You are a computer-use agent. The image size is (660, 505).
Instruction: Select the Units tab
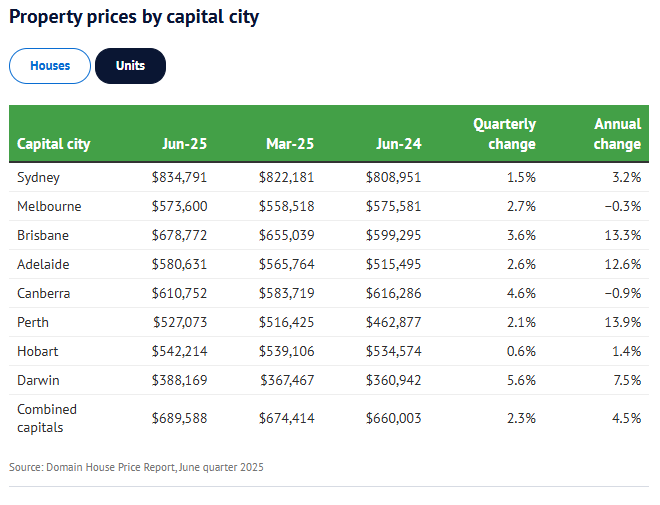coord(130,66)
